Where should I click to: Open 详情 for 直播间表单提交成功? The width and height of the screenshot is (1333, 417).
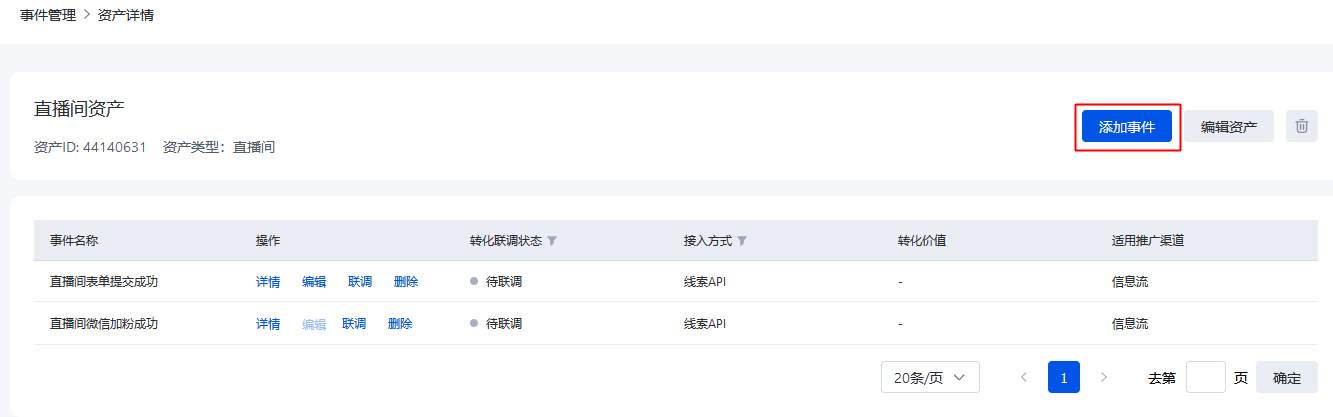click(268, 282)
